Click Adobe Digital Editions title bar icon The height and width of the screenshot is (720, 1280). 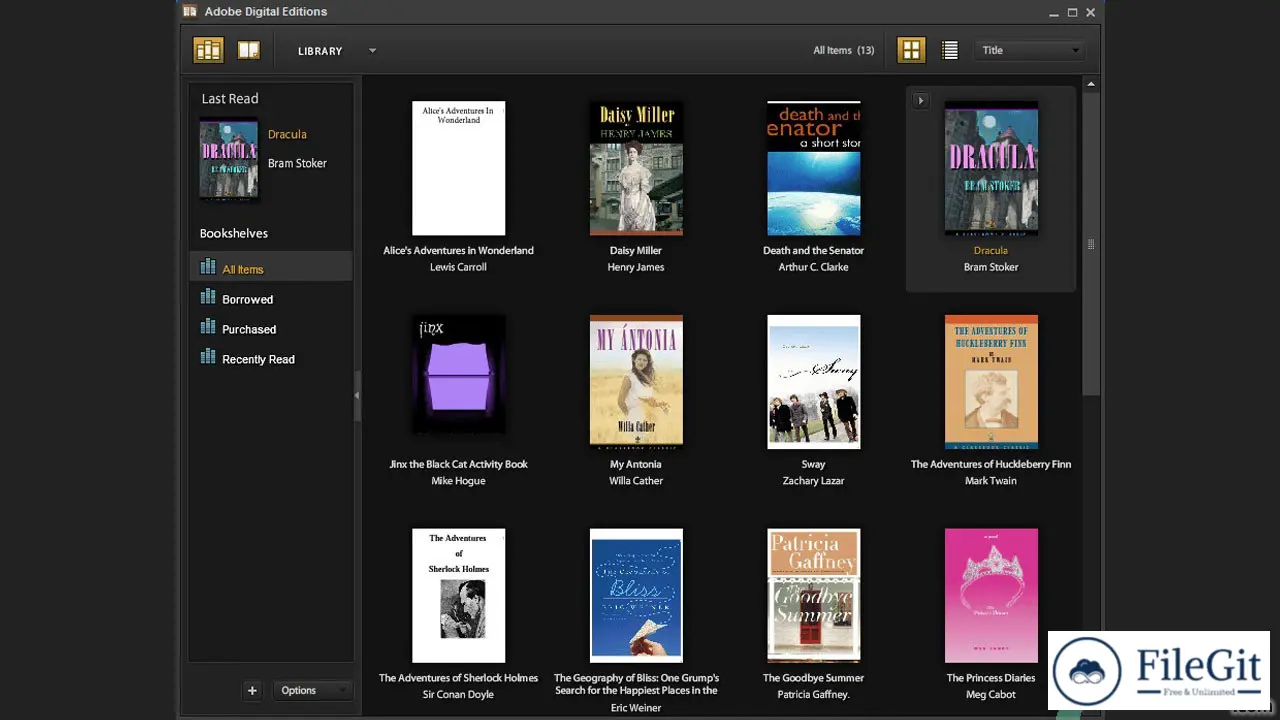click(x=190, y=12)
